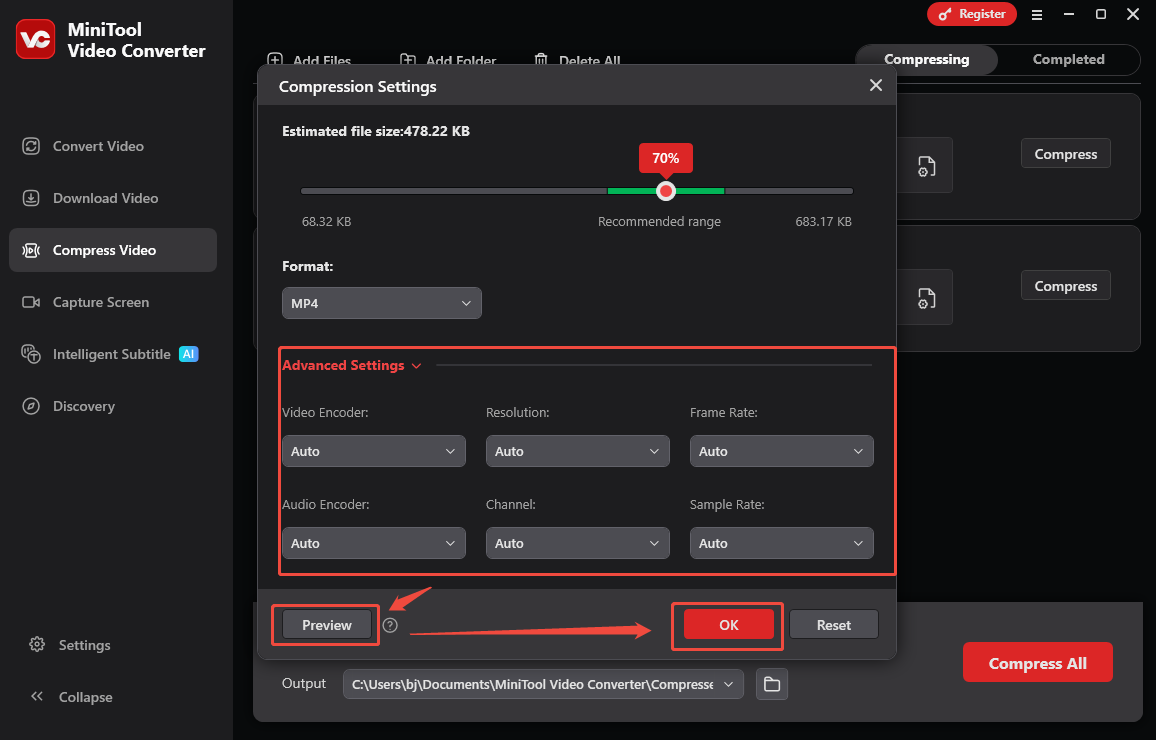Click the Register button
Image resolution: width=1156 pixels, height=740 pixels.
[x=971, y=14]
